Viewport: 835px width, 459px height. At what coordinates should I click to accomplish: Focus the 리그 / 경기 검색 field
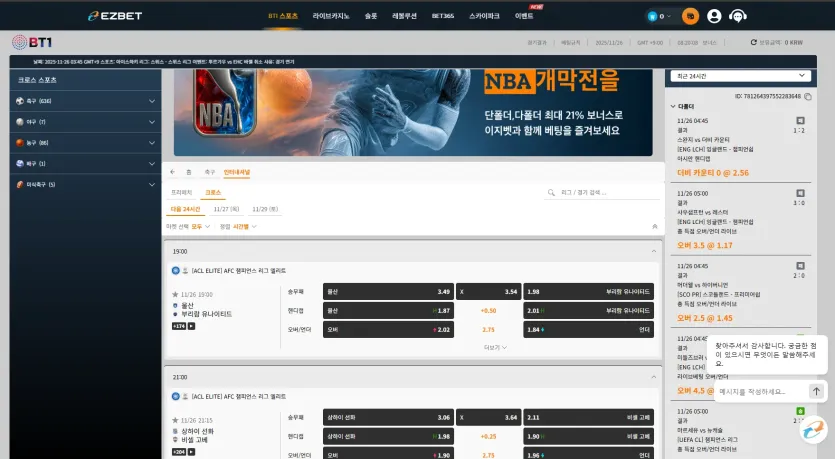point(604,192)
